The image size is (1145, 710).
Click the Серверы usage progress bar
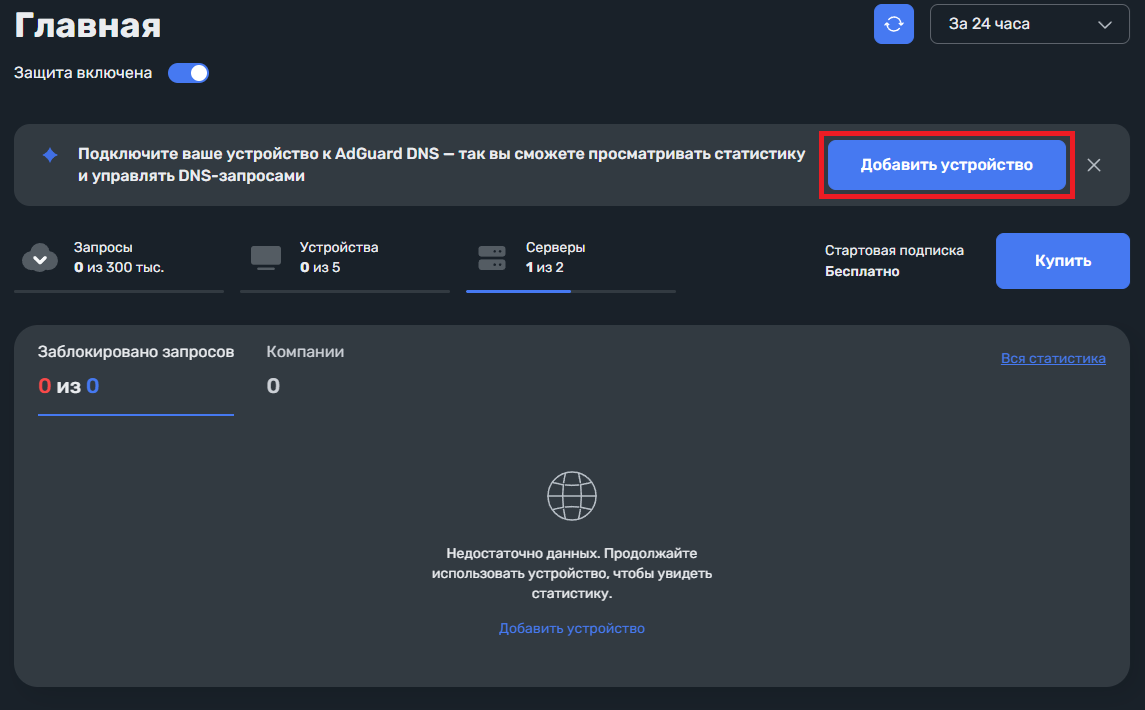pos(570,291)
